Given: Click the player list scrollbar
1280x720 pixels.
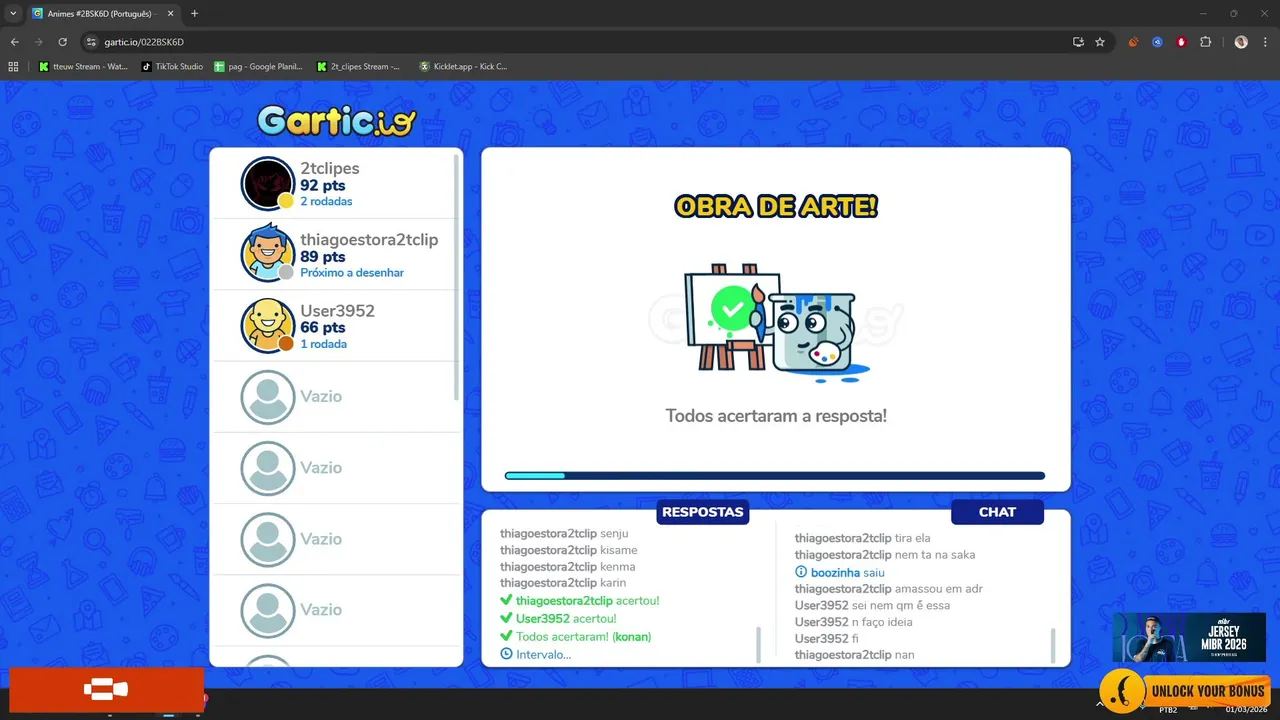Looking at the screenshot, I should point(458,277).
